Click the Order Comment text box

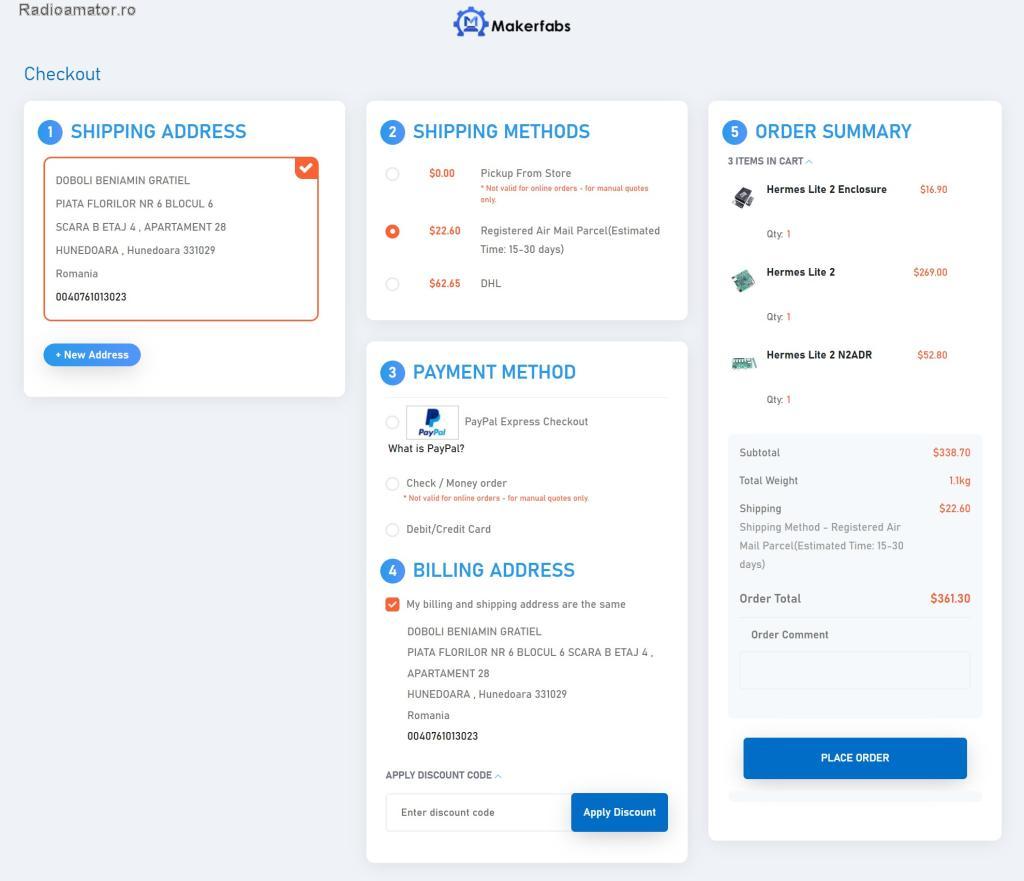pos(855,670)
